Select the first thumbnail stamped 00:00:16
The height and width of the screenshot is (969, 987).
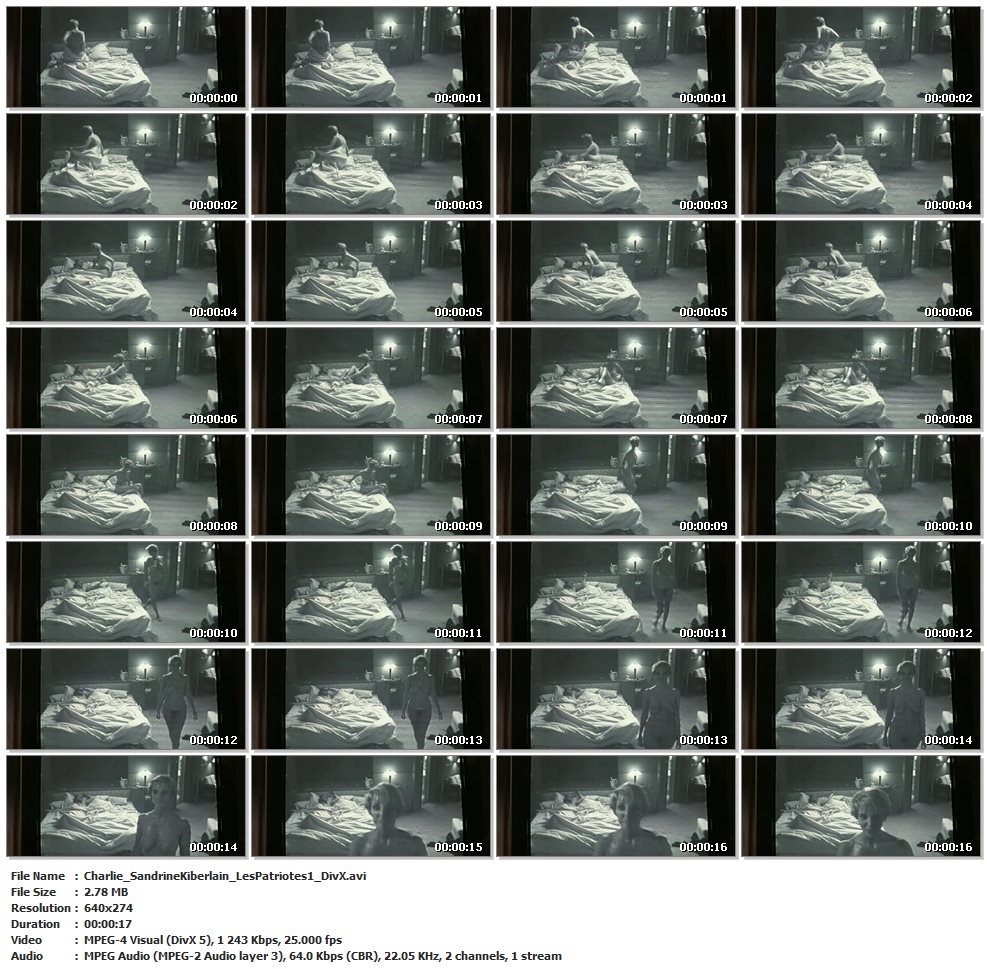tap(616, 807)
